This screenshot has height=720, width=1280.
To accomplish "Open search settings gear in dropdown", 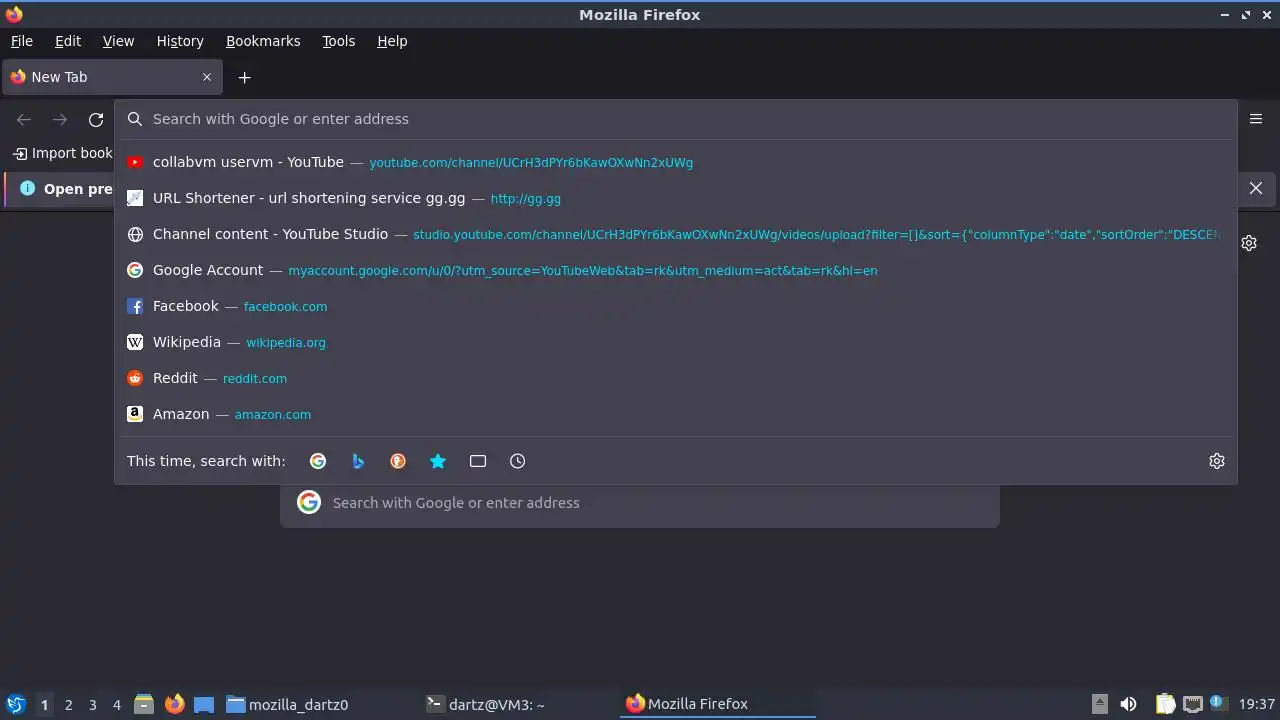I will click(1217, 461).
